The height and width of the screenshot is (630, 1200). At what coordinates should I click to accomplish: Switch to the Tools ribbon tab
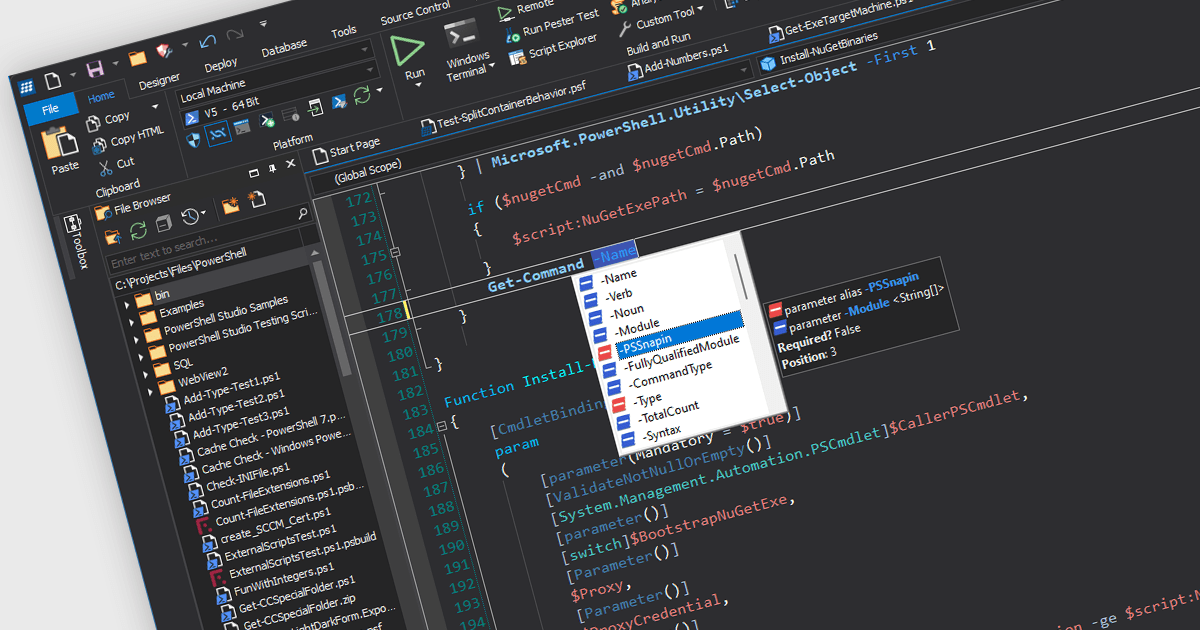[343, 31]
